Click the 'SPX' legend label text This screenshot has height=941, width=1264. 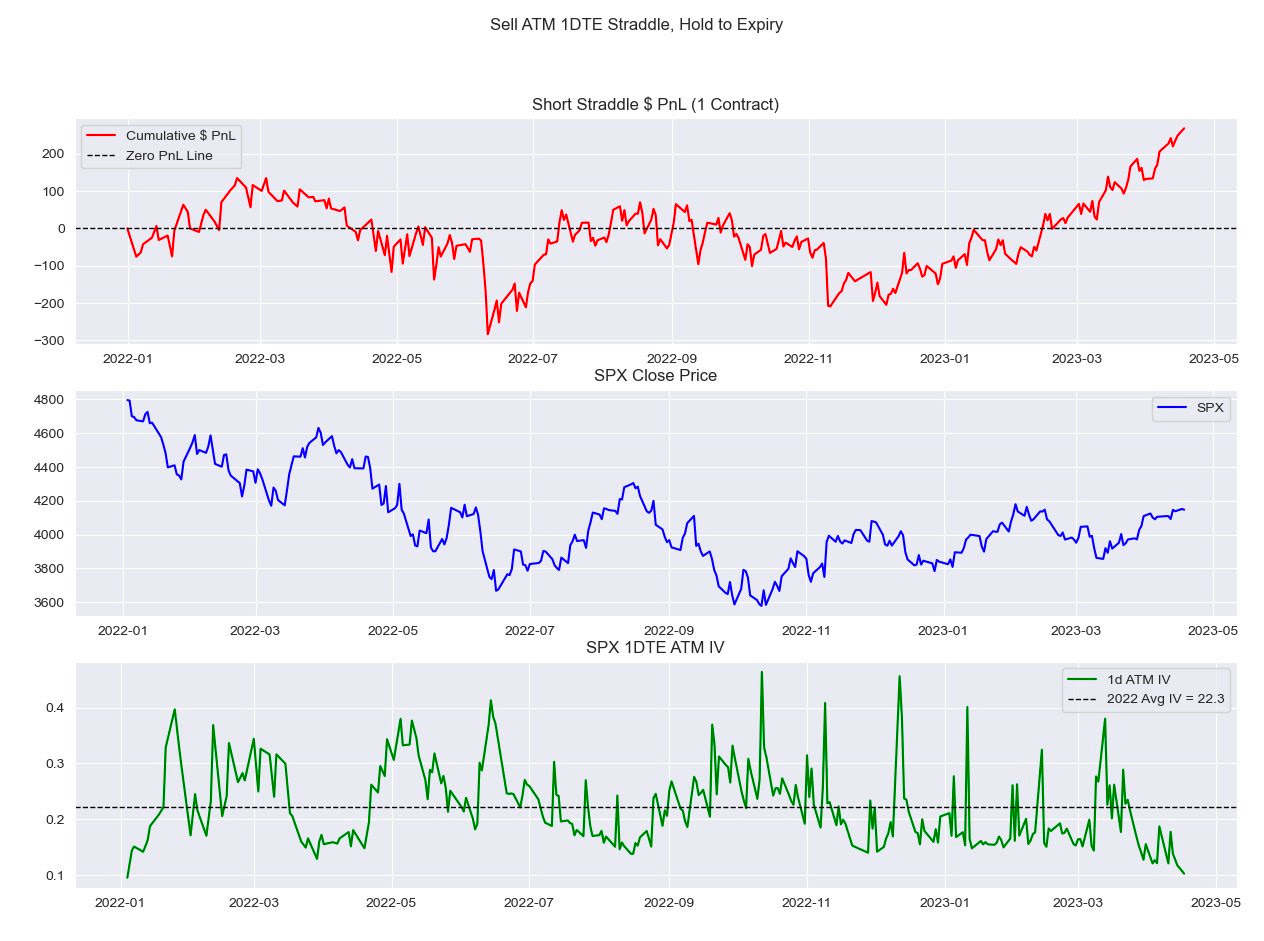[1209, 407]
